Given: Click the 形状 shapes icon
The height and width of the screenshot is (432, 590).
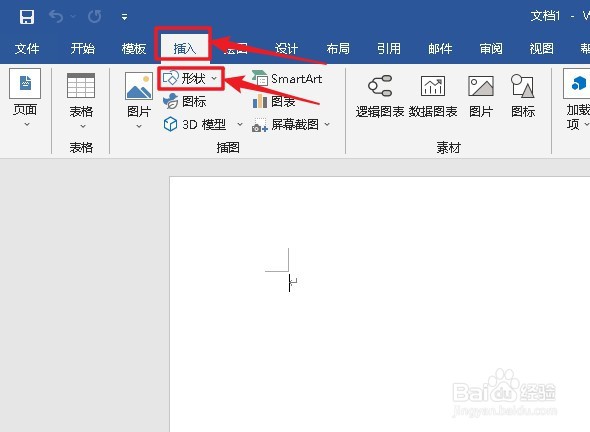Looking at the screenshot, I should 171,78.
